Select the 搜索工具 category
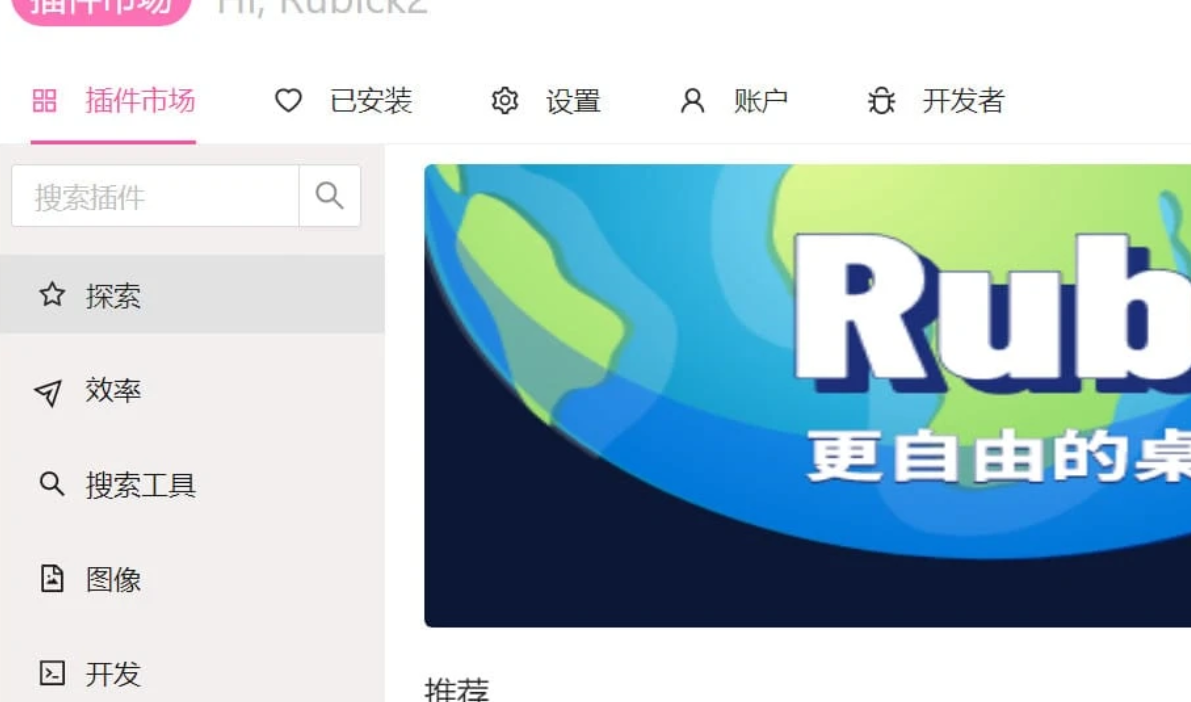 point(192,484)
